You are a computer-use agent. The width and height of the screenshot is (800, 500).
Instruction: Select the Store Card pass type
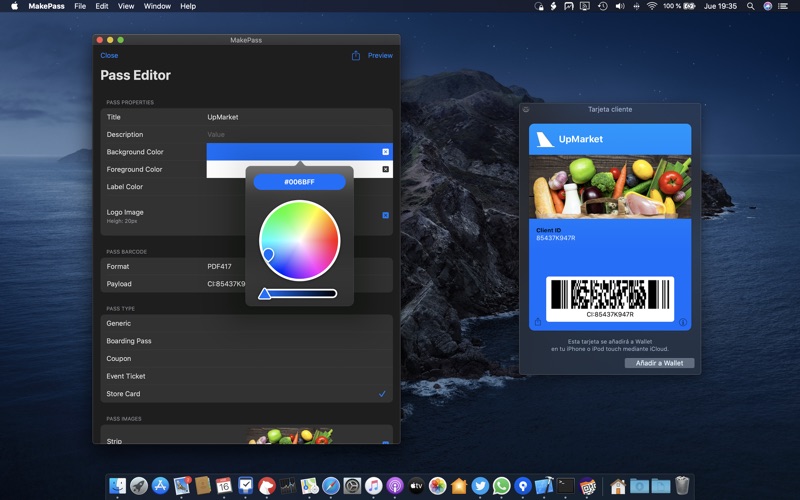(x=246, y=394)
